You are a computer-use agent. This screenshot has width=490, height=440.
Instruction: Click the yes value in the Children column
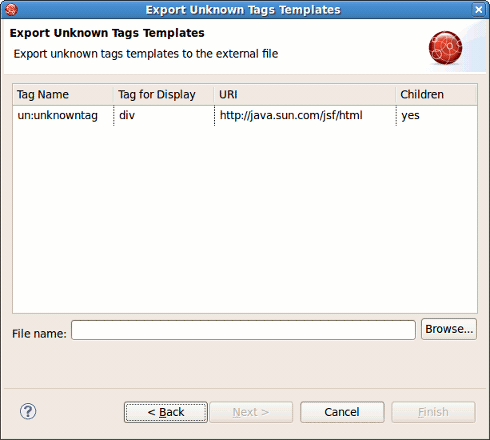coord(410,116)
